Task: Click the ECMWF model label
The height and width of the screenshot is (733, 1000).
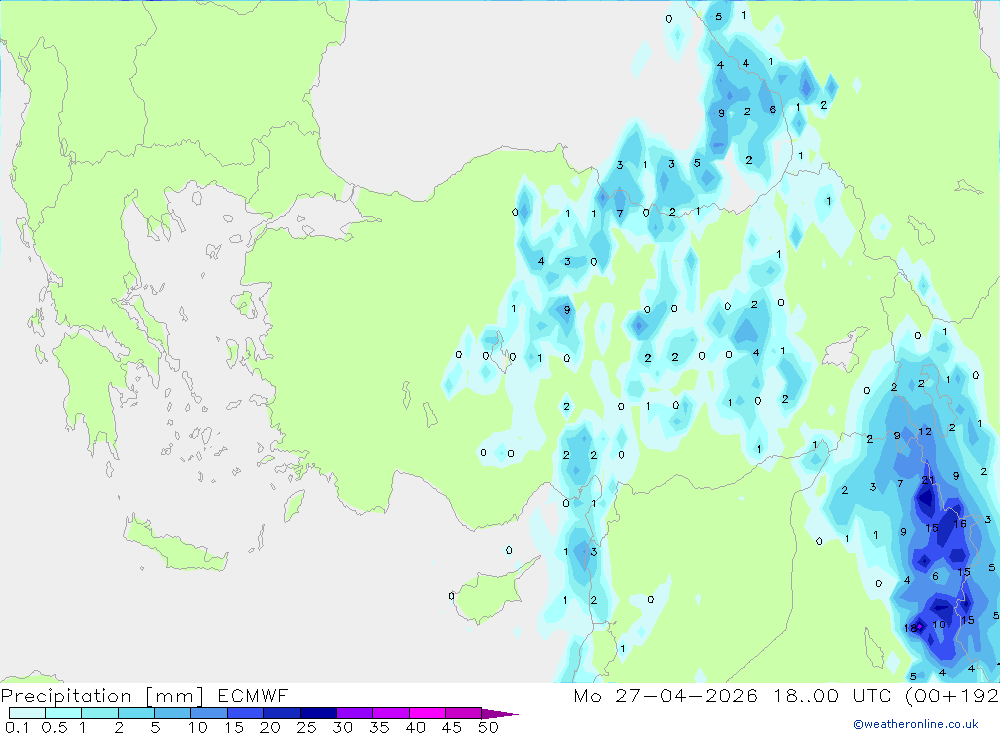Action: [x=253, y=696]
